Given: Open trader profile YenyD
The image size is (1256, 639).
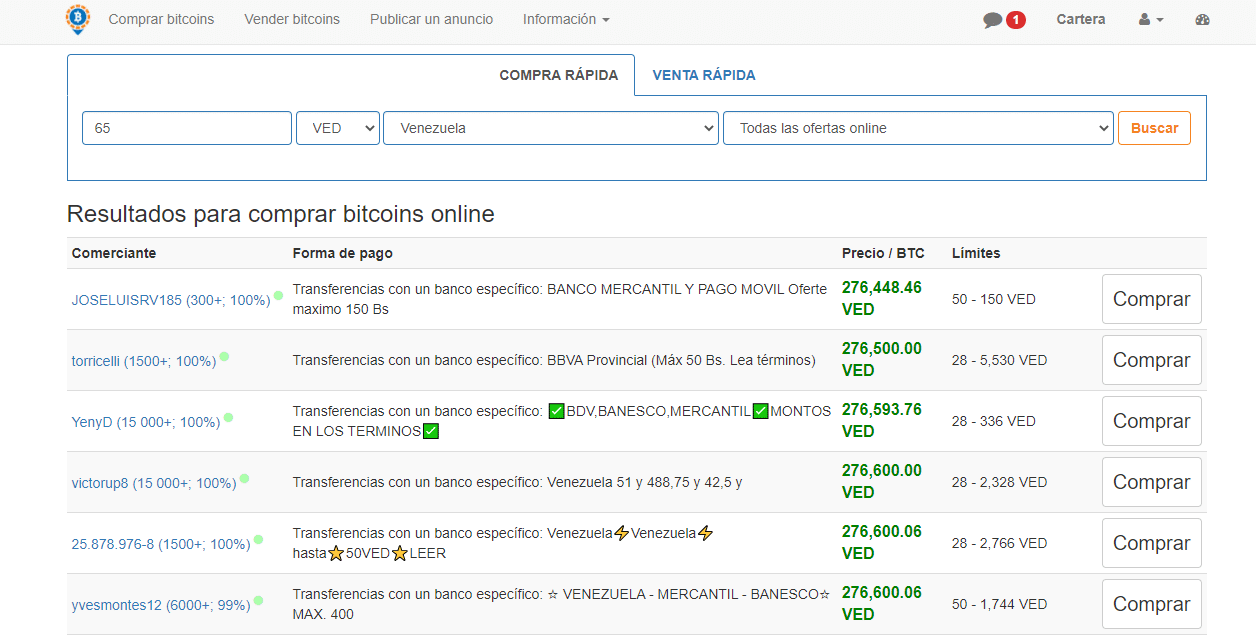Looking at the screenshot, I should point(146,422).
